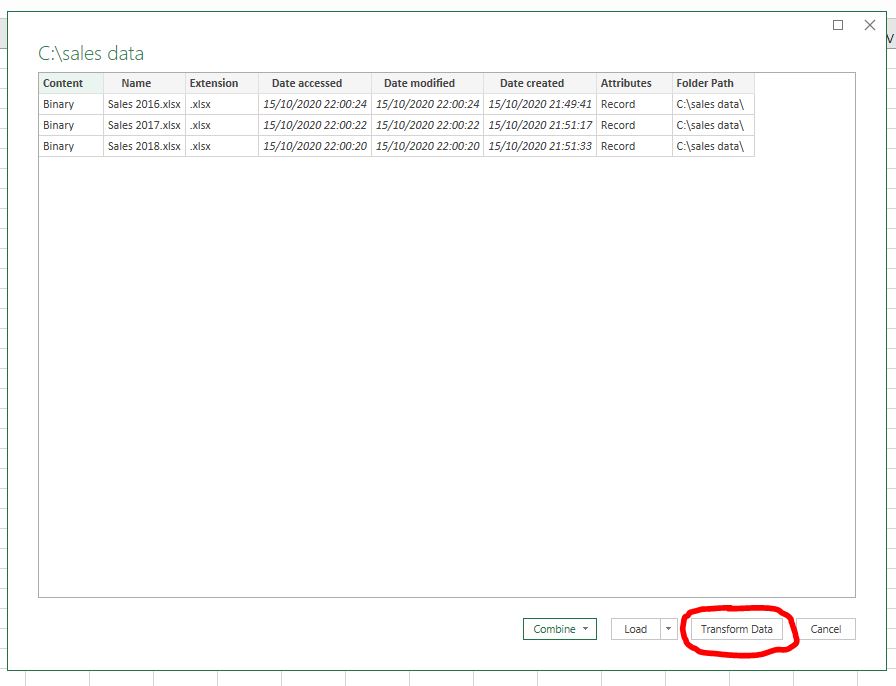Close the dialog using the X icon
Screen dimensions: 896x686
coord(869,25)
